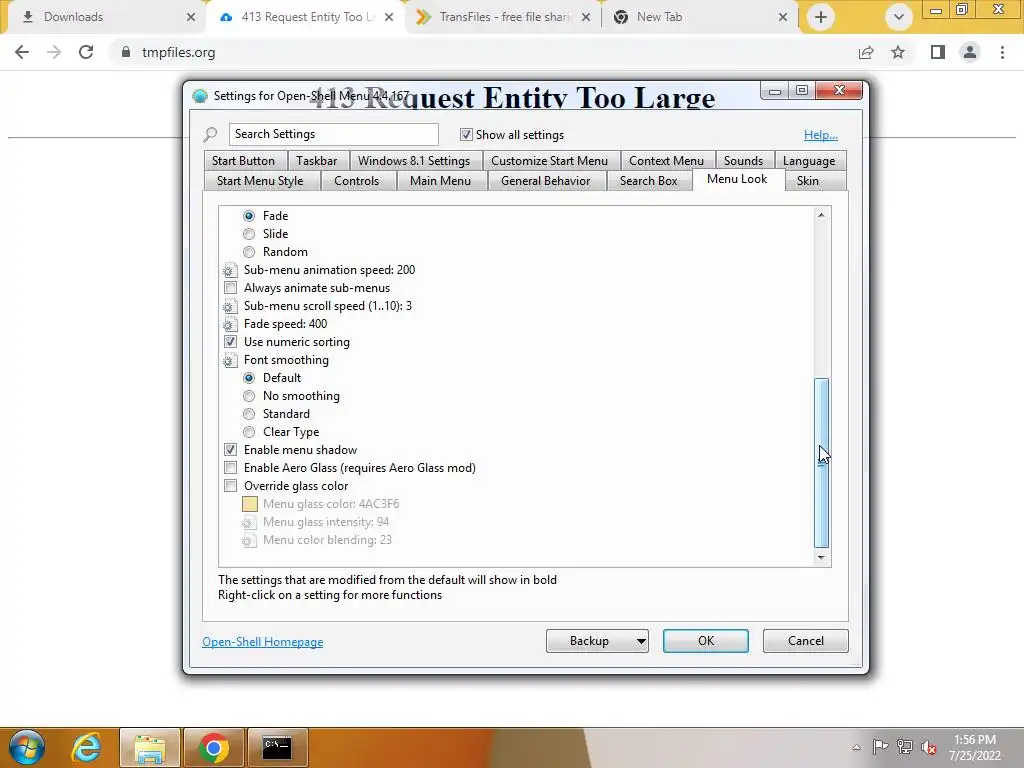This screenshot has width=1024, height=768.
Task: Open the Chrome profile avatar
Action: [970, 52]
